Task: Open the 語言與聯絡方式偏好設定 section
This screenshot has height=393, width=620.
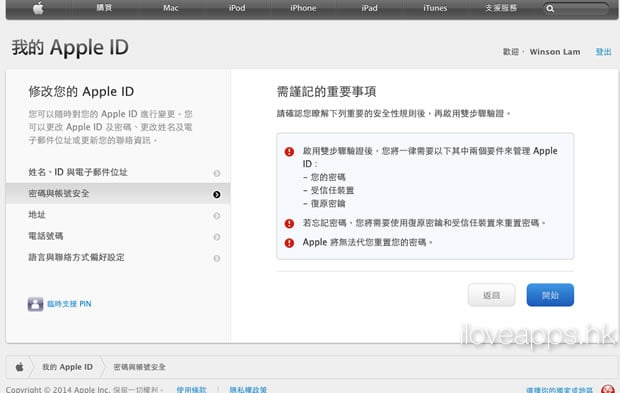Action: click(x=118, y=257)
